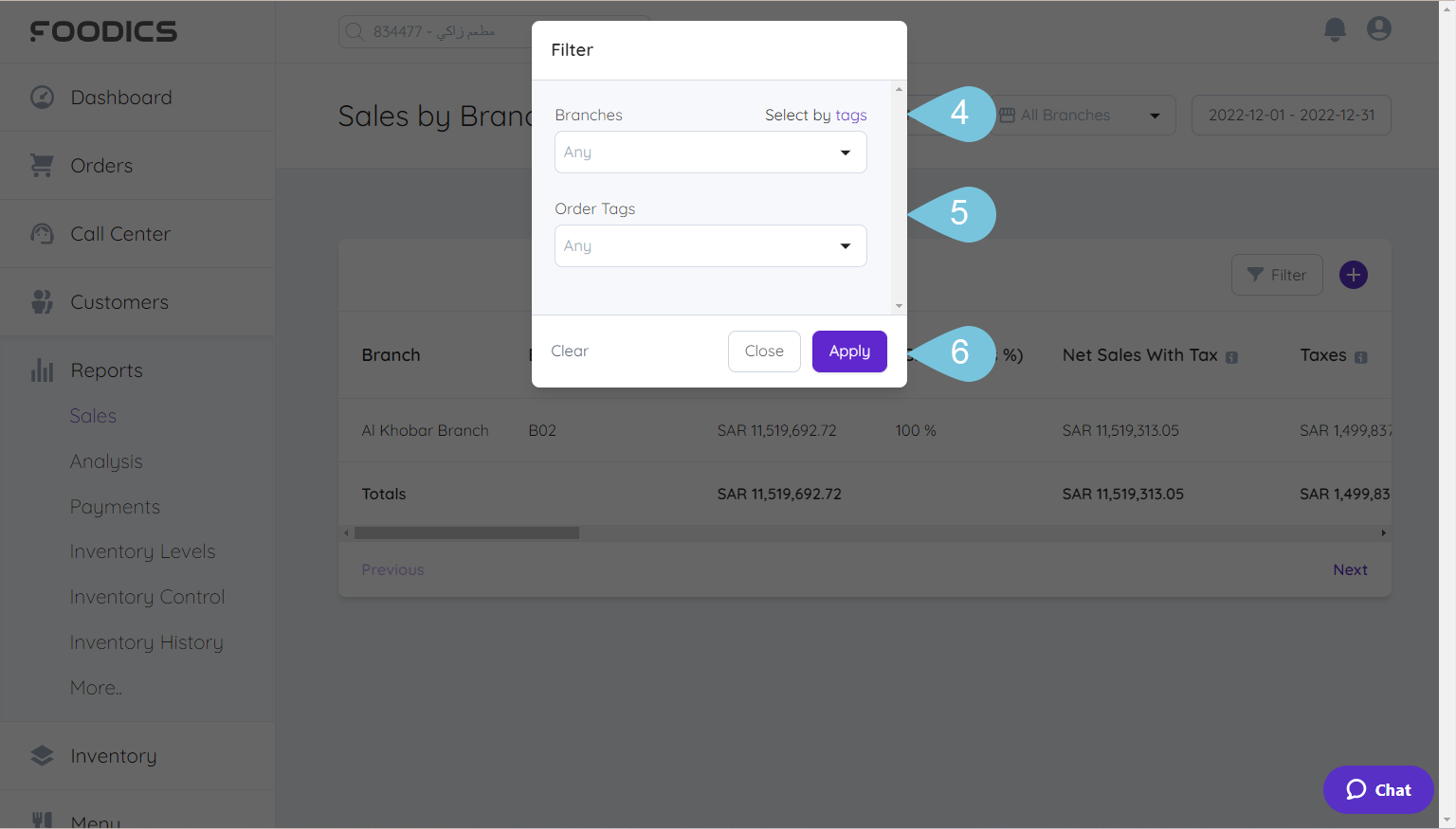
Task: Click the purple plus icon to add a report
Action: [1353, 275]
